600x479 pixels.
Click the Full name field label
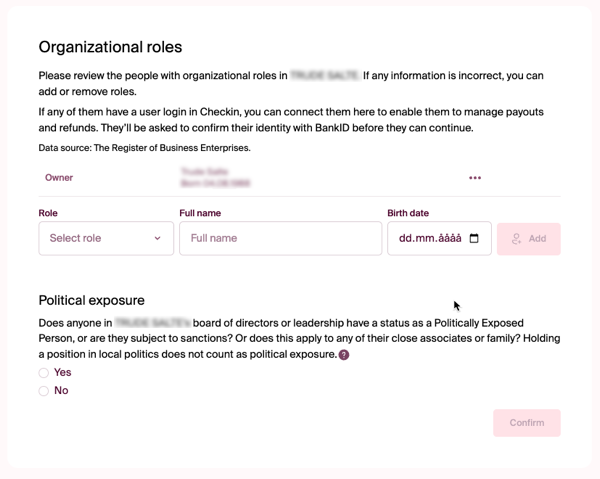pyautogui.click(x=200, y=213)
